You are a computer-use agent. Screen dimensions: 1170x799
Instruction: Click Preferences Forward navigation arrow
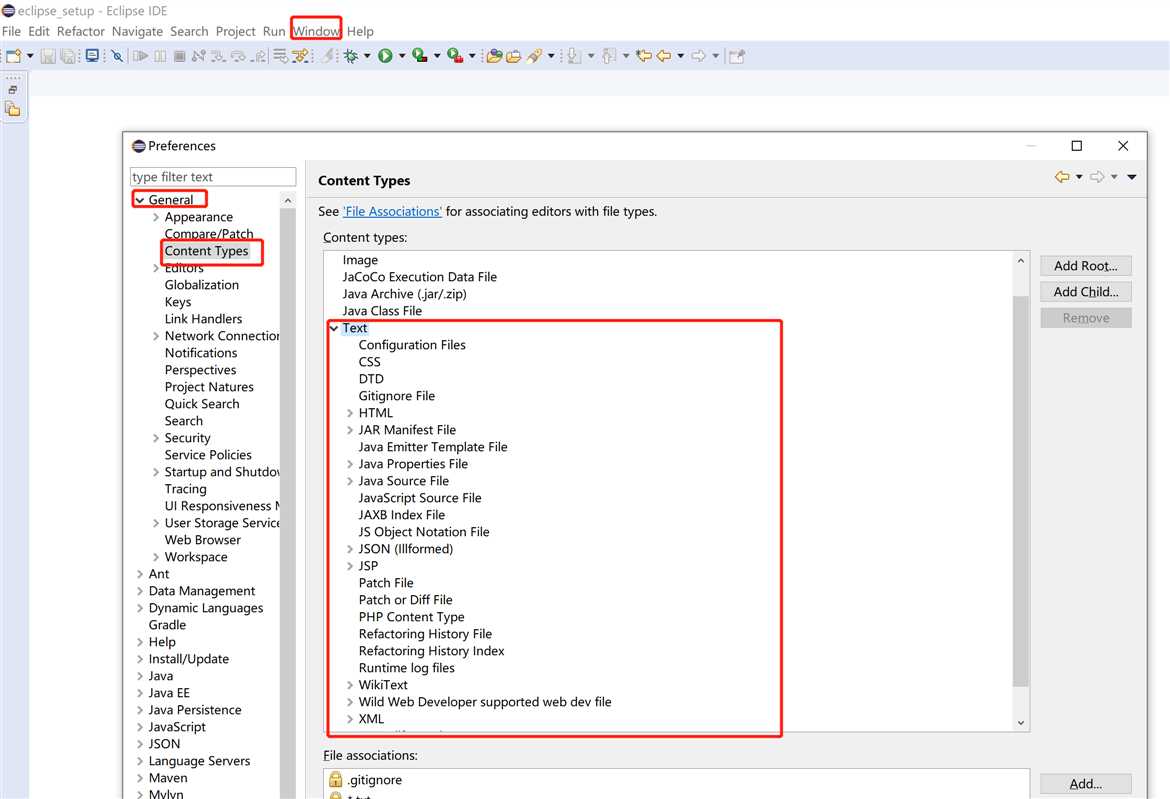click(x=1097, y=177)
